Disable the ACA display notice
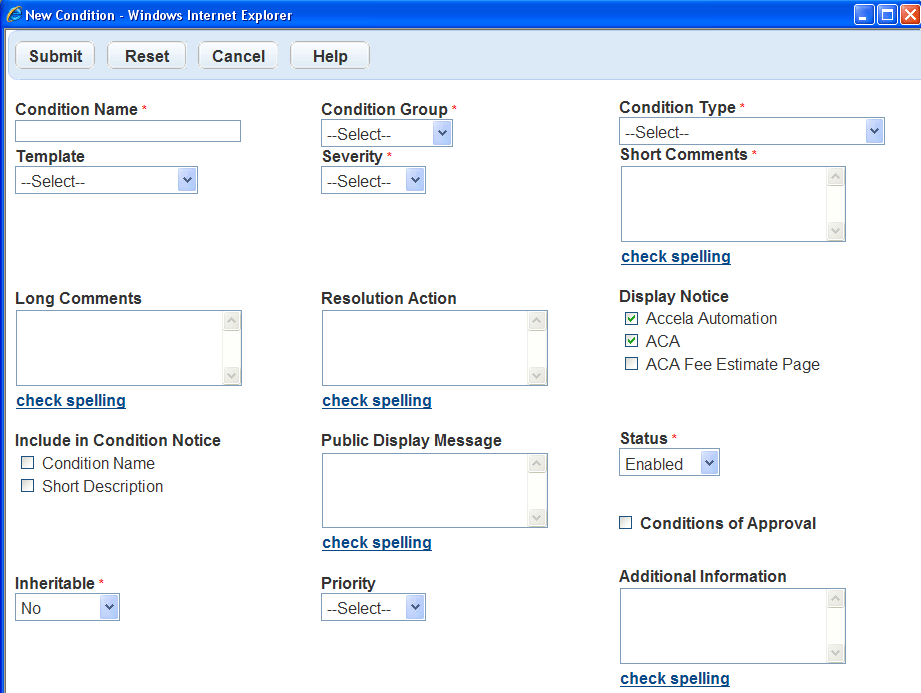Image resolution: width=921 pixels, height=693 pixels. click(632, 340)
